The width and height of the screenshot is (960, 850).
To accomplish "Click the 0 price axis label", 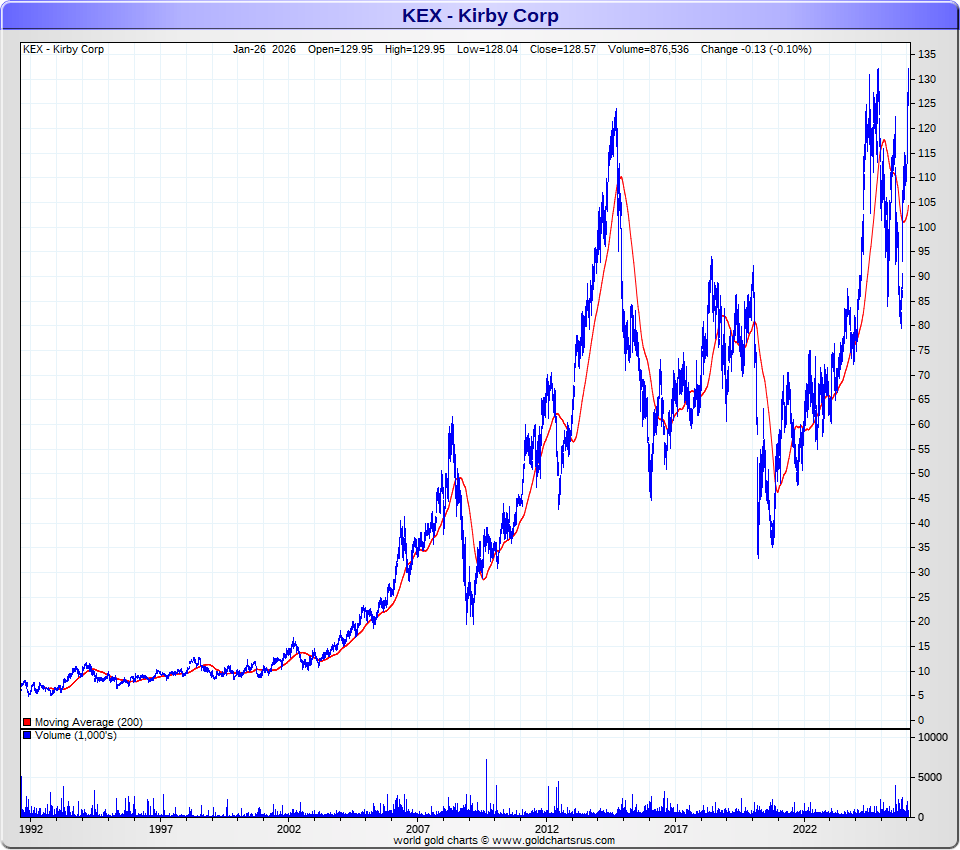I will point(921,720).
